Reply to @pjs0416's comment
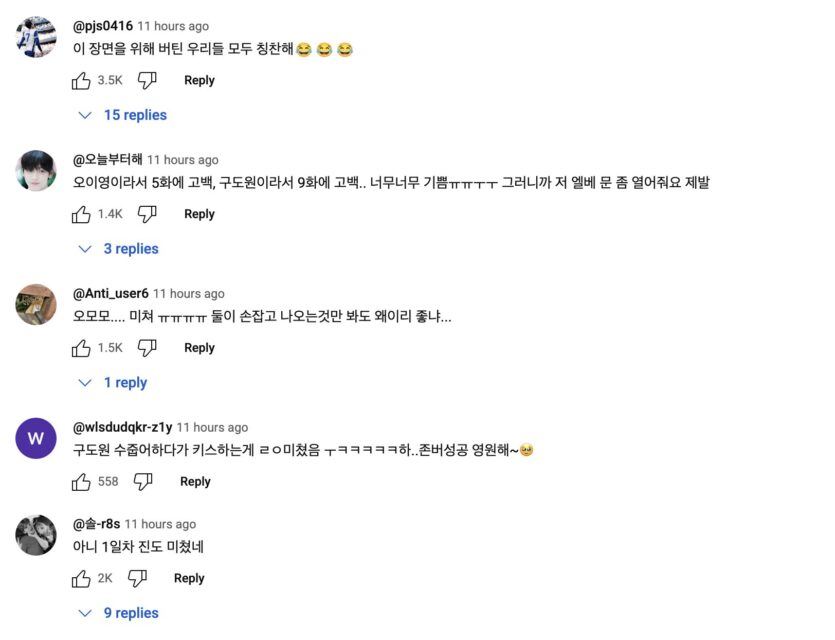Screen dimensions: 835x640 [x=199, y=80]
